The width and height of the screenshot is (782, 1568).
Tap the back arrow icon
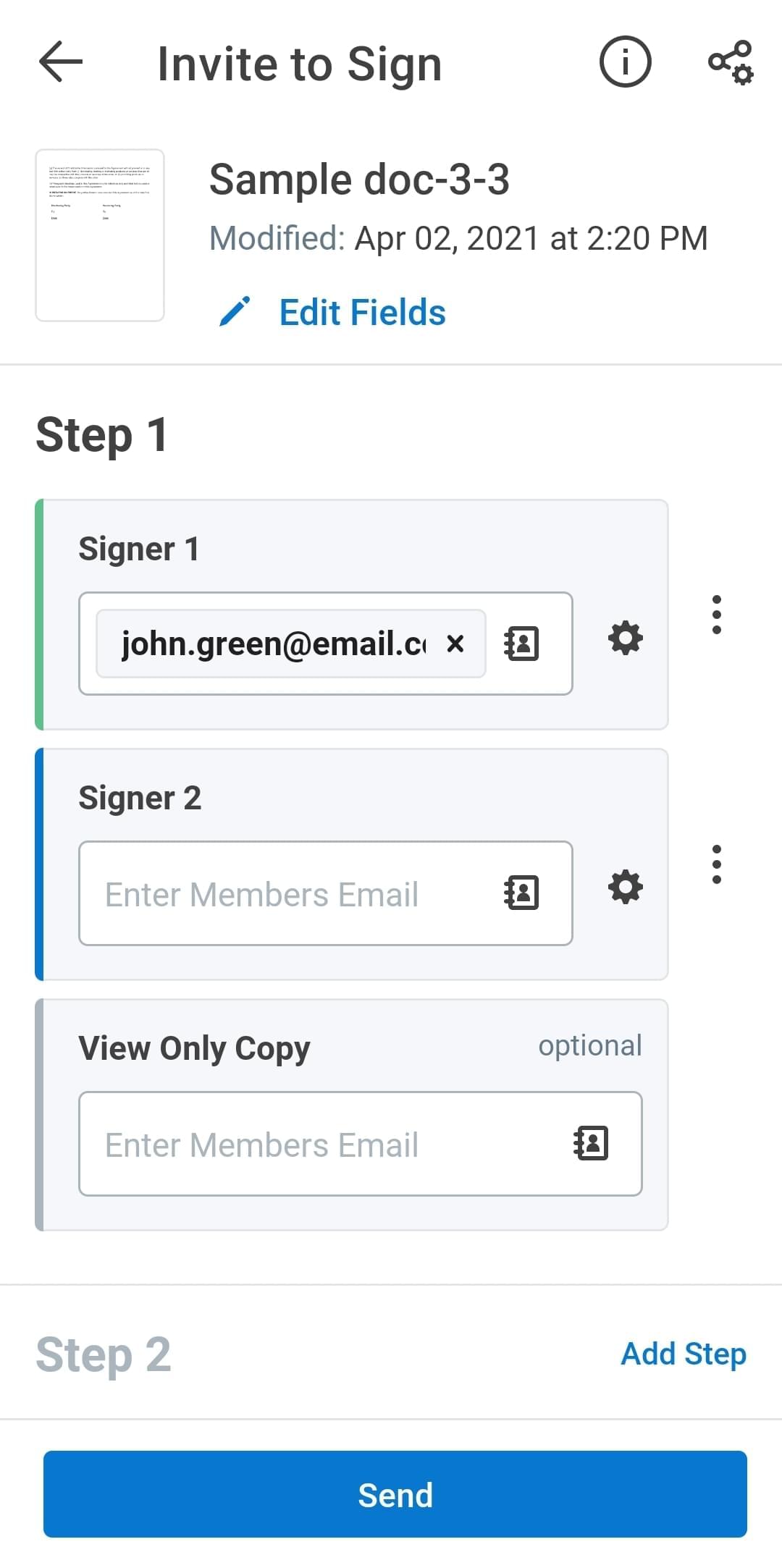61,62
